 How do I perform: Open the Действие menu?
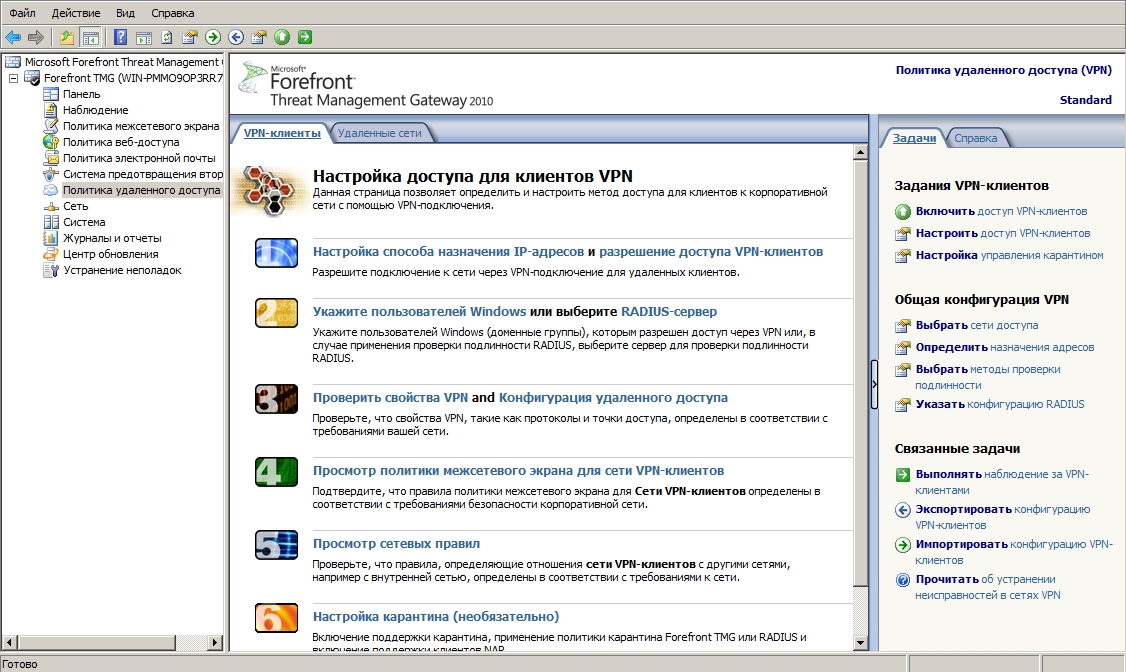pos(76,13)
